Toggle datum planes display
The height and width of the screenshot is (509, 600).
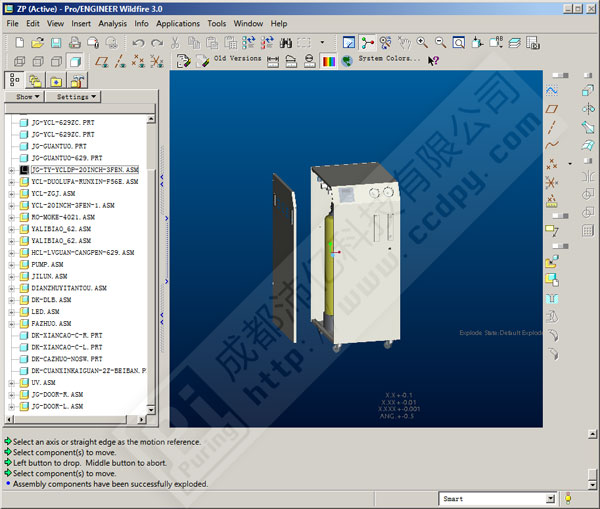click(x=102, y=61)
